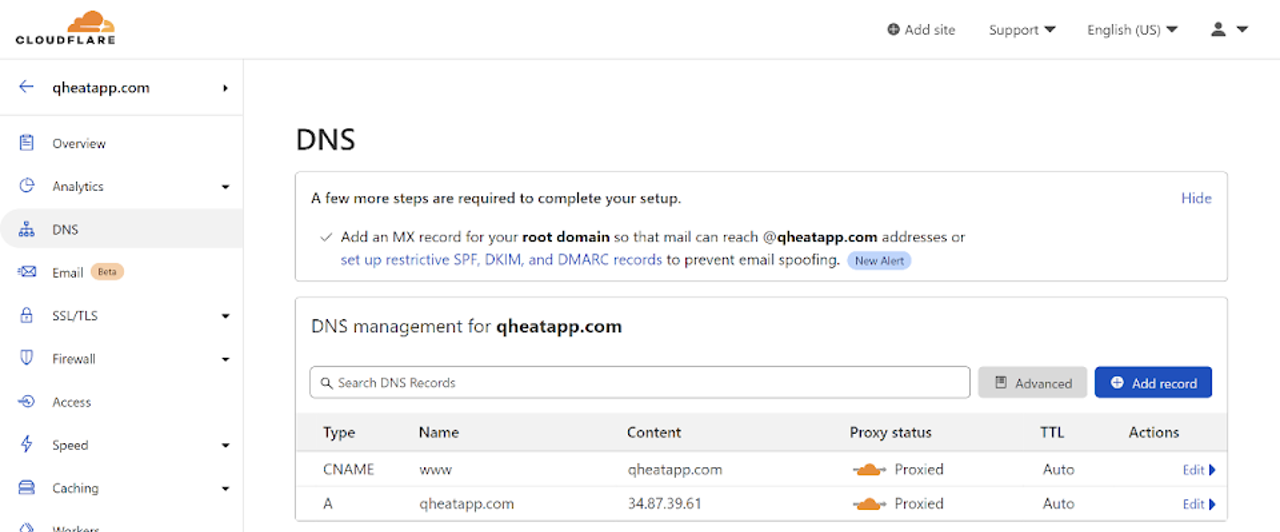The height and width of the screenshot is (532, 1280).
Task: Click the DNS network icon in sidebar
Action: pos(27,229)
